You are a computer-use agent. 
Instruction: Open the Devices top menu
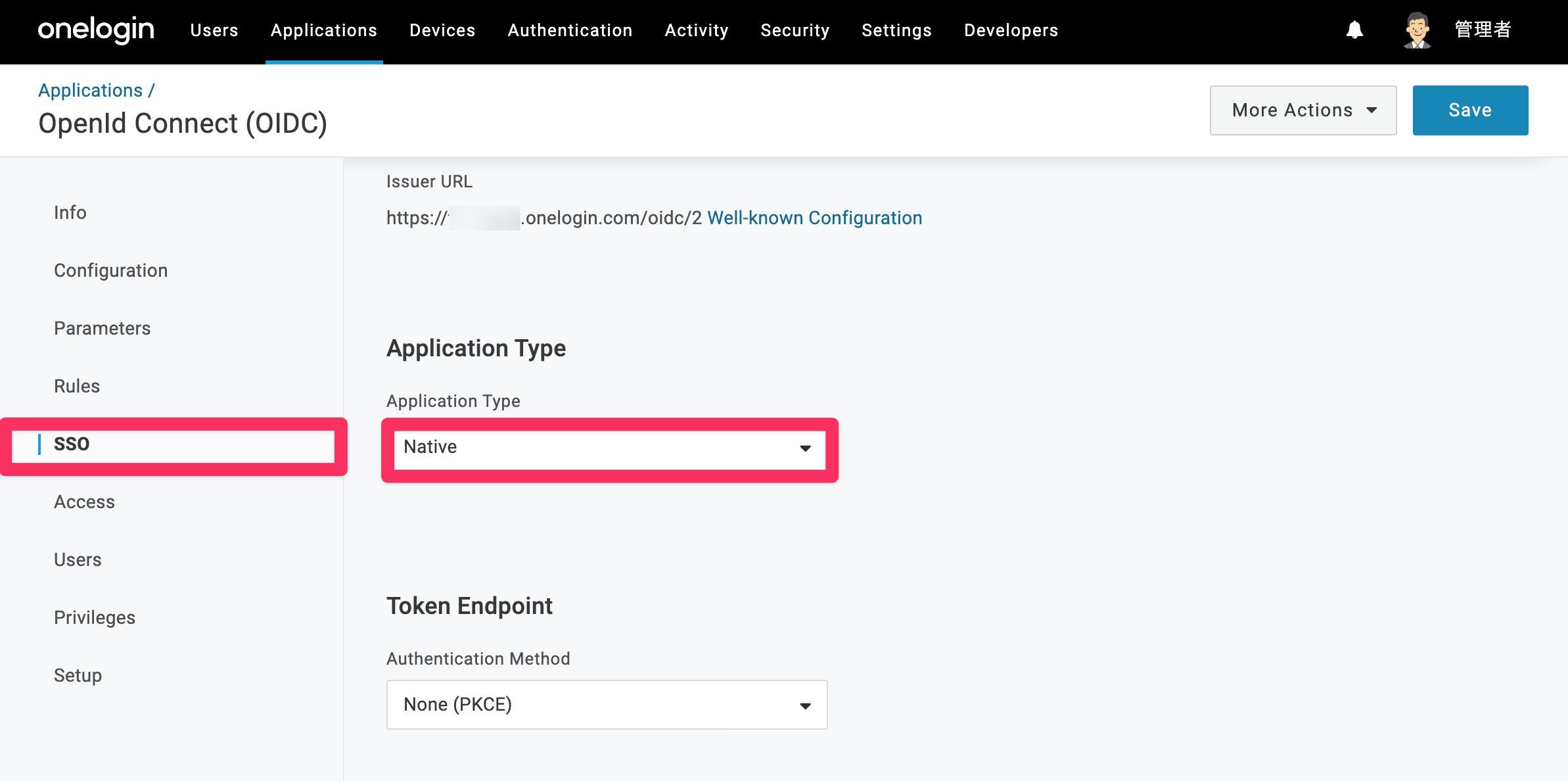point(442,30)
